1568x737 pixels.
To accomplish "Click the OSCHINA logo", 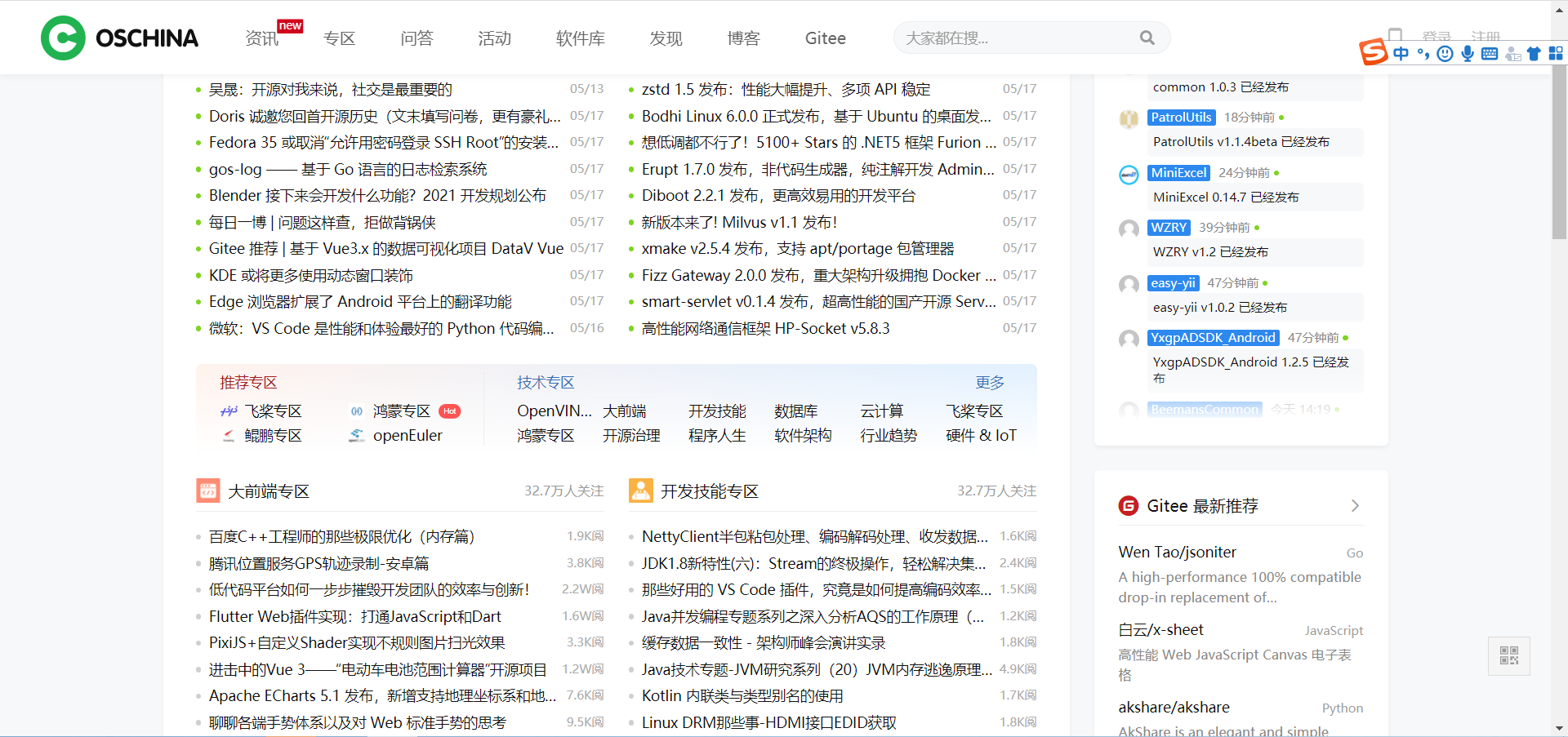I will [x=119, y=38].
